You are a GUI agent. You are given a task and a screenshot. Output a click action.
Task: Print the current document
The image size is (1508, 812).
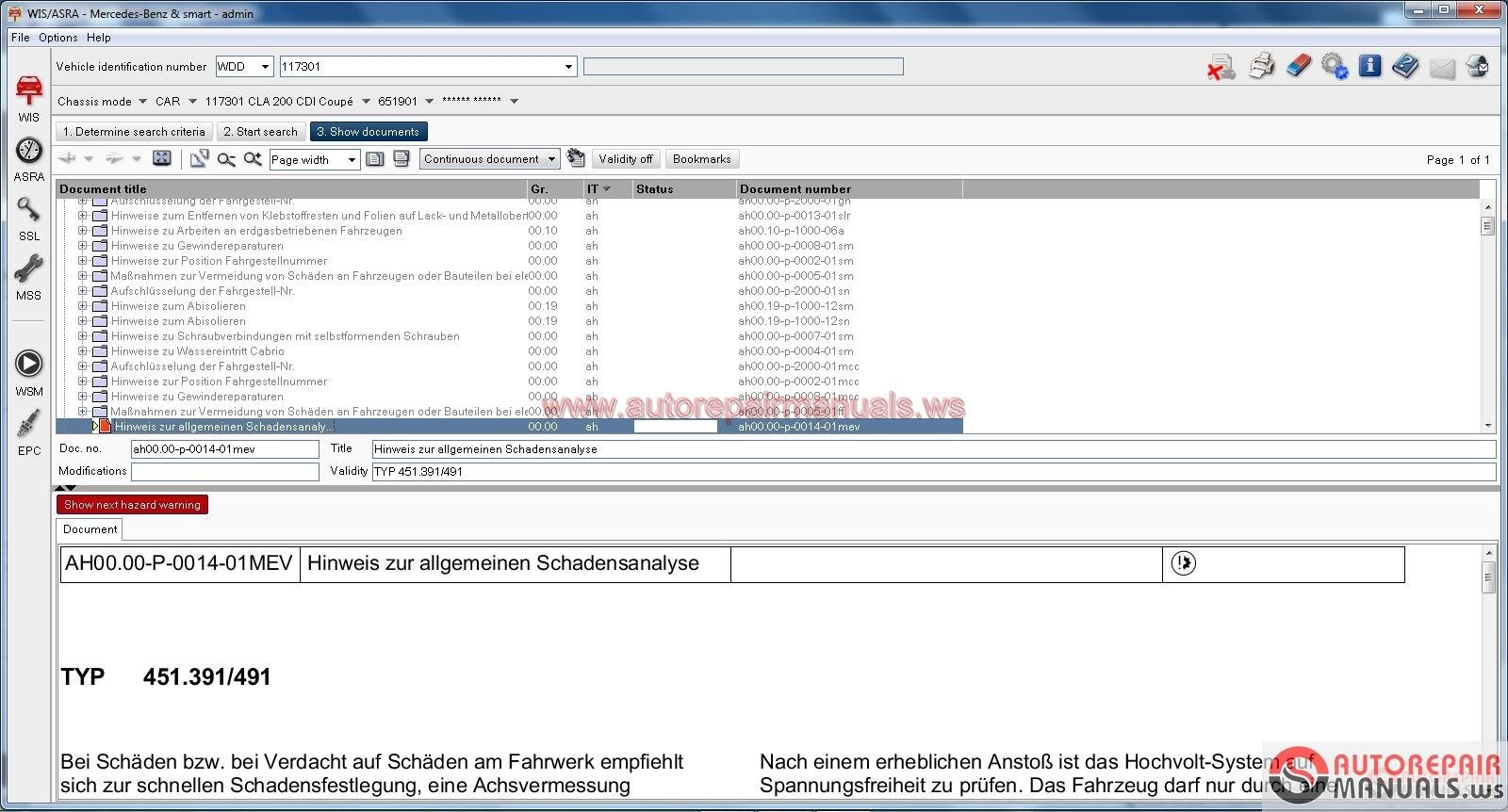pyautogui.click(x=1261, y=66)
